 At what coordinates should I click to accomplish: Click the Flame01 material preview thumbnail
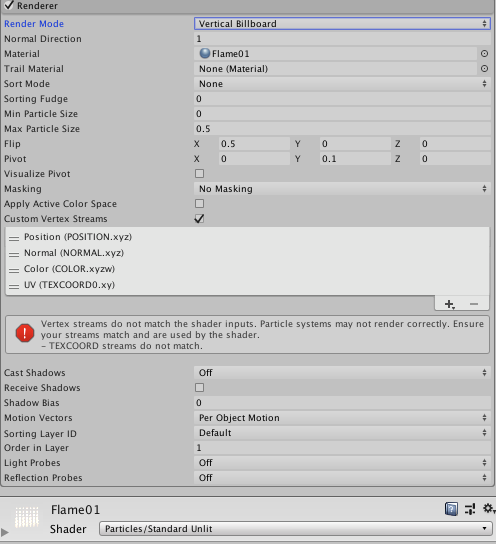tap(27, 517)
